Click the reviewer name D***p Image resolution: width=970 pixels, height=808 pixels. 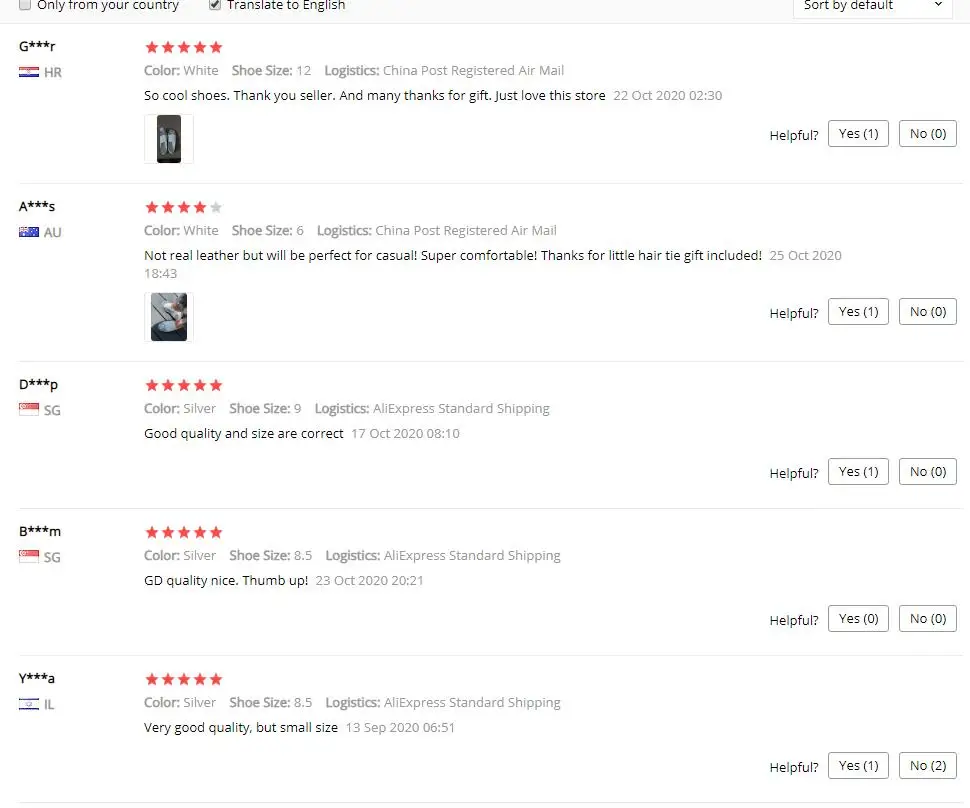pos(38,384)
